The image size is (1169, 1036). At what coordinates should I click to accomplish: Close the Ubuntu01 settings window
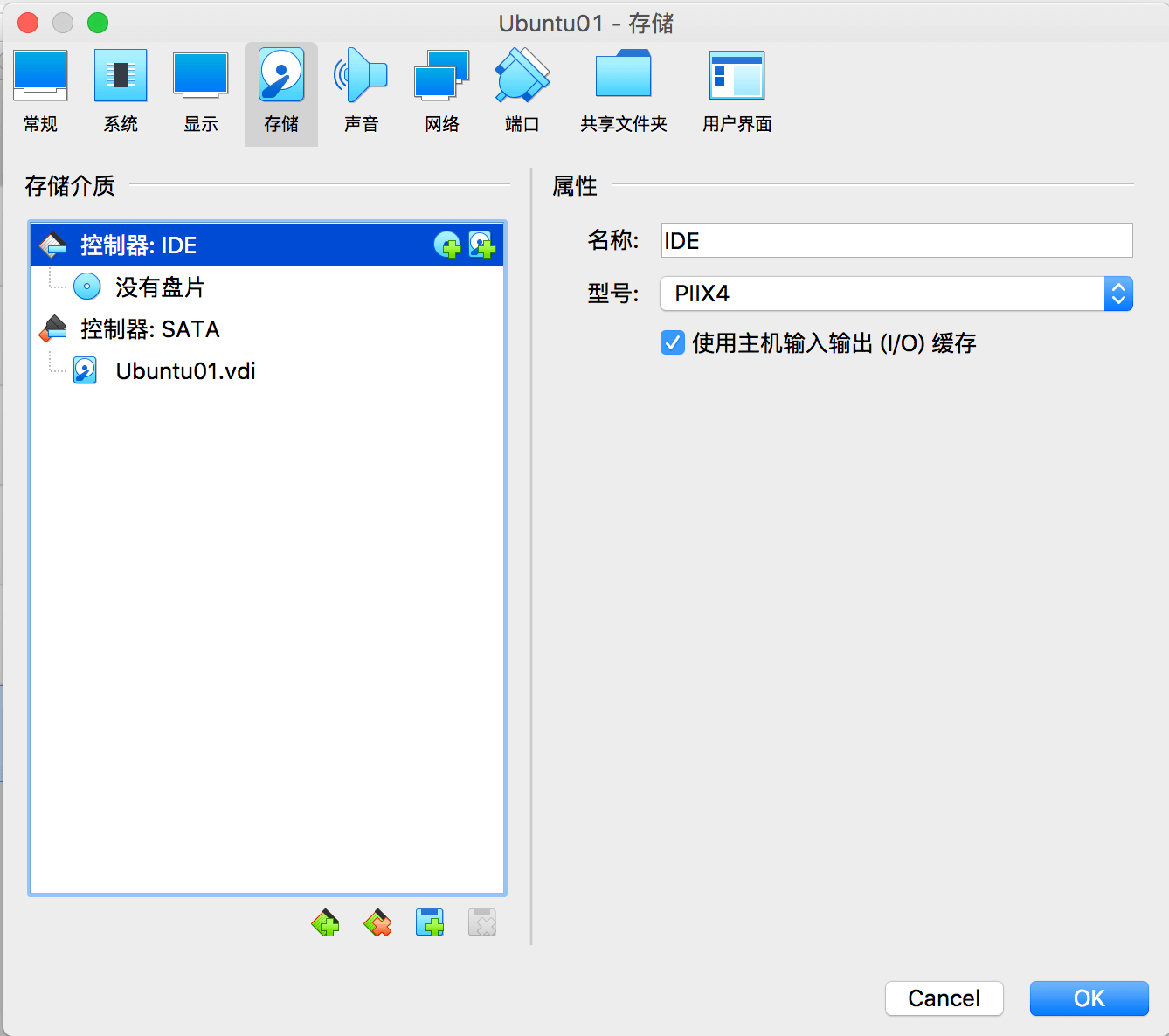pos(28,23)
